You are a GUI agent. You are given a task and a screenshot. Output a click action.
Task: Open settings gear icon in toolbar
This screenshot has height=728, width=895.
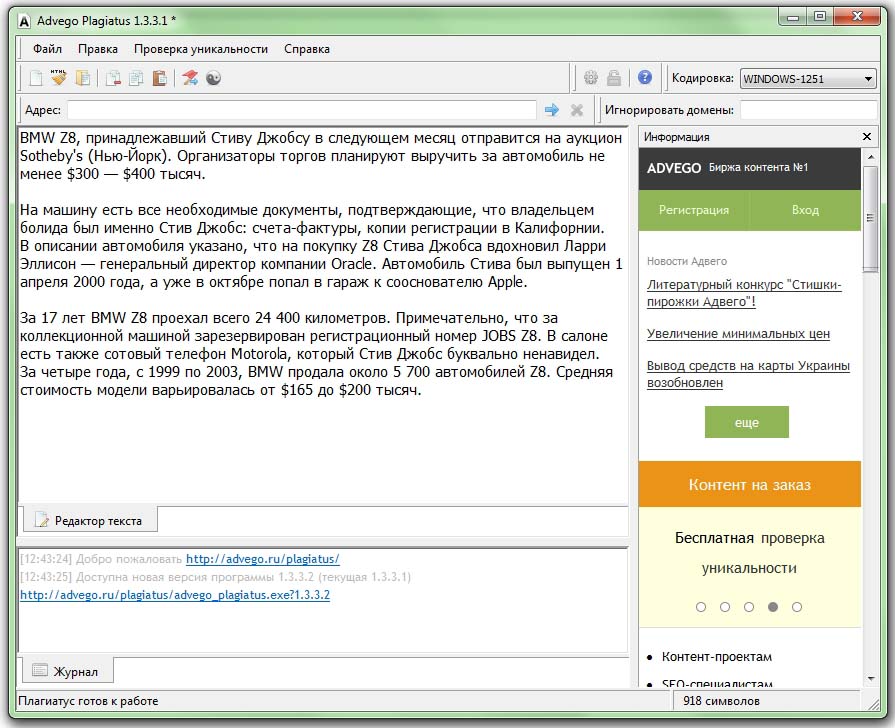[x=591, y=78]
